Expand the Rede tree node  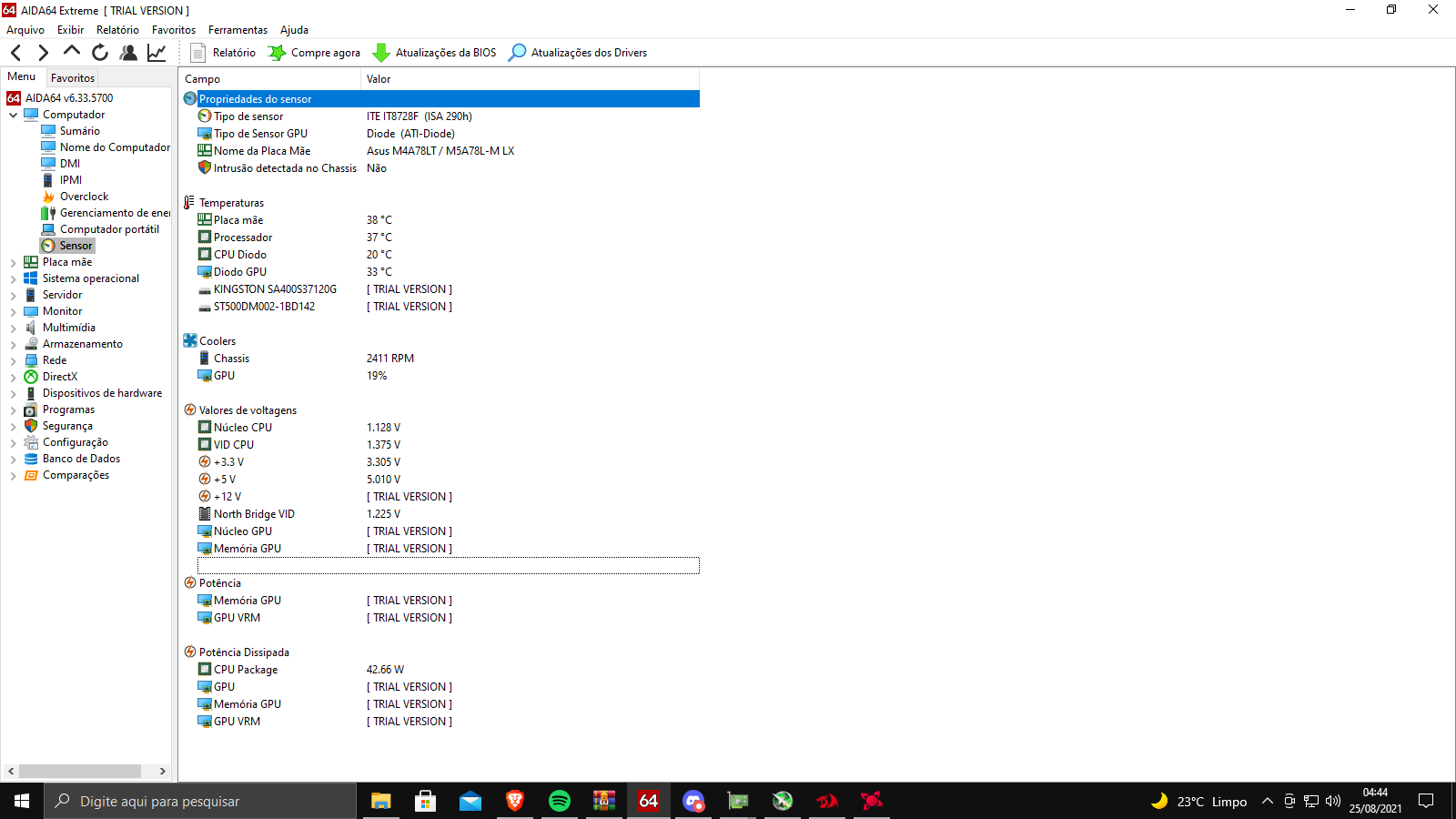13,361
